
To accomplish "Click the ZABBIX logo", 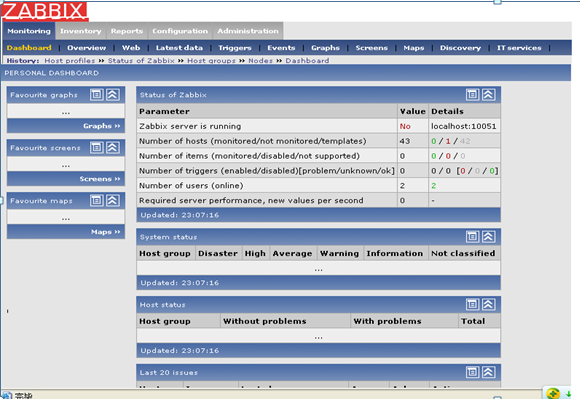I will click(44, 11).
